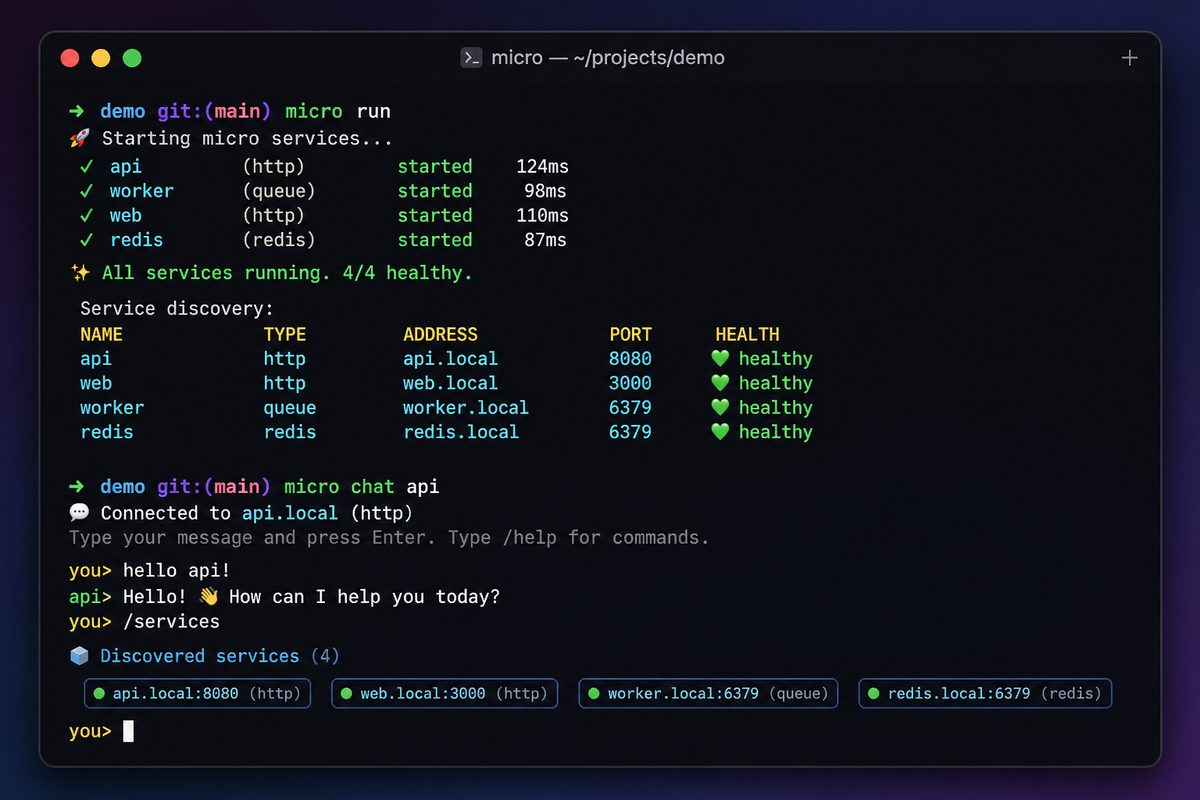Click the new tab plus icon
Image resolution: width=1200 pixels, height=800 pixels.
click(x=1130, y=58)
